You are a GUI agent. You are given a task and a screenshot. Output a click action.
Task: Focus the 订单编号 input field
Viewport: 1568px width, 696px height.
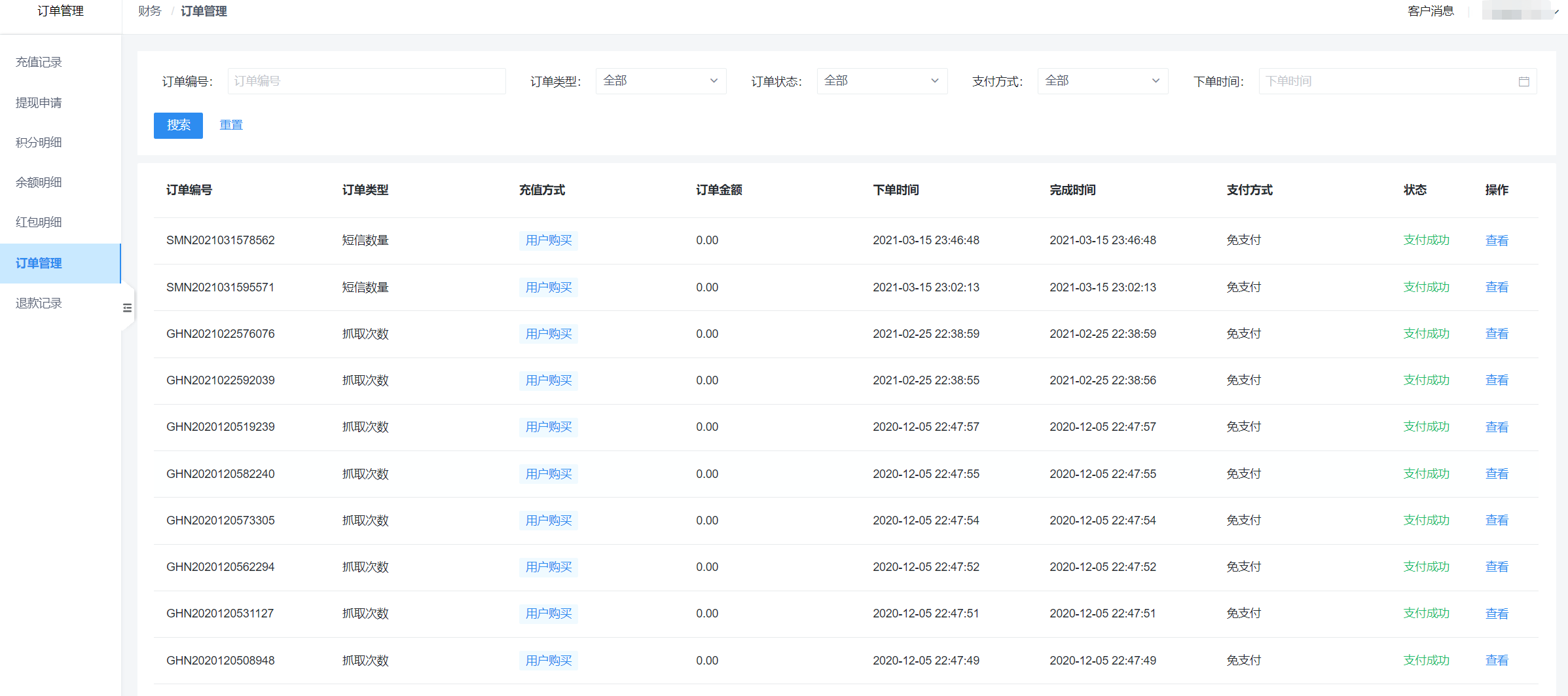tap(367, 81)
